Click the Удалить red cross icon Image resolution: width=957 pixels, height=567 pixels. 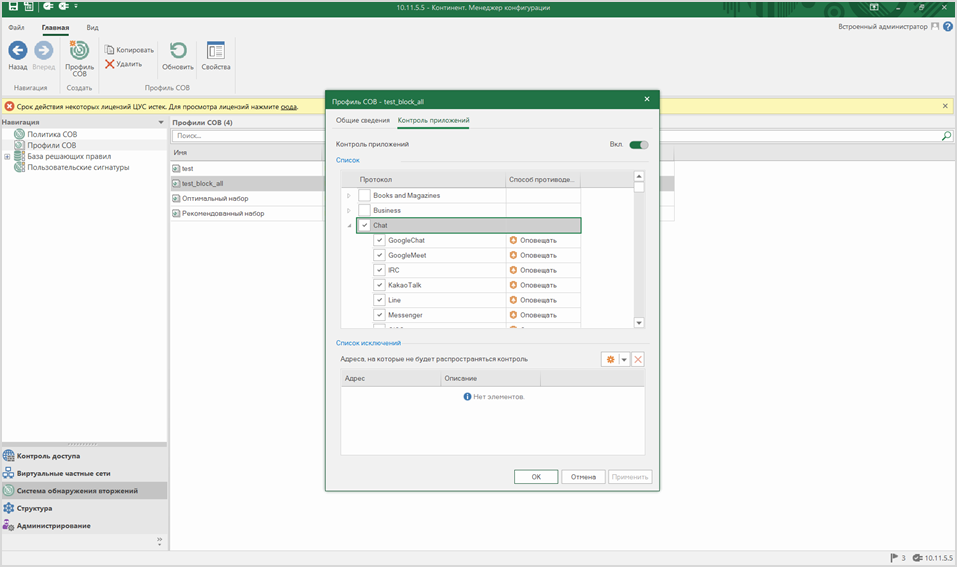pos(110,64)
